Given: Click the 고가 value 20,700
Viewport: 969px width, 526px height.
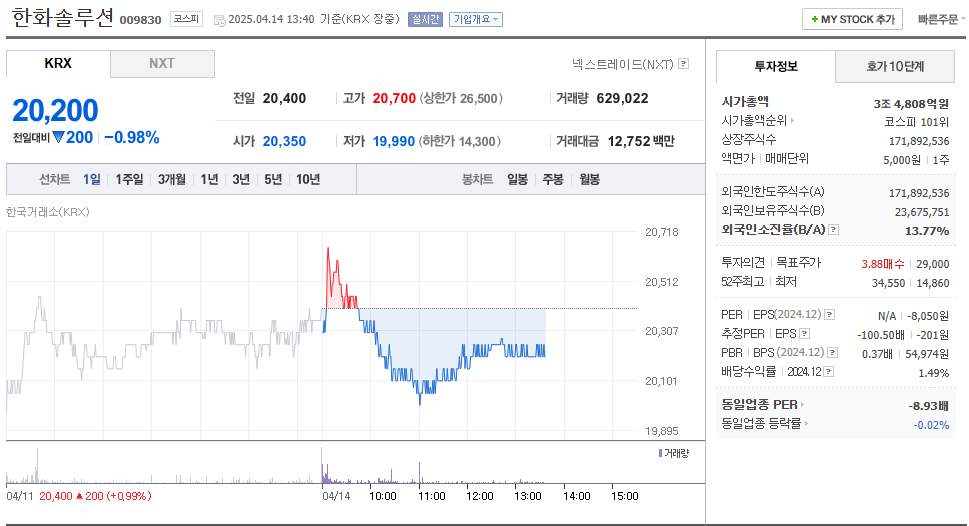Looking at the screenshot, I should click(x=394, y=98).
